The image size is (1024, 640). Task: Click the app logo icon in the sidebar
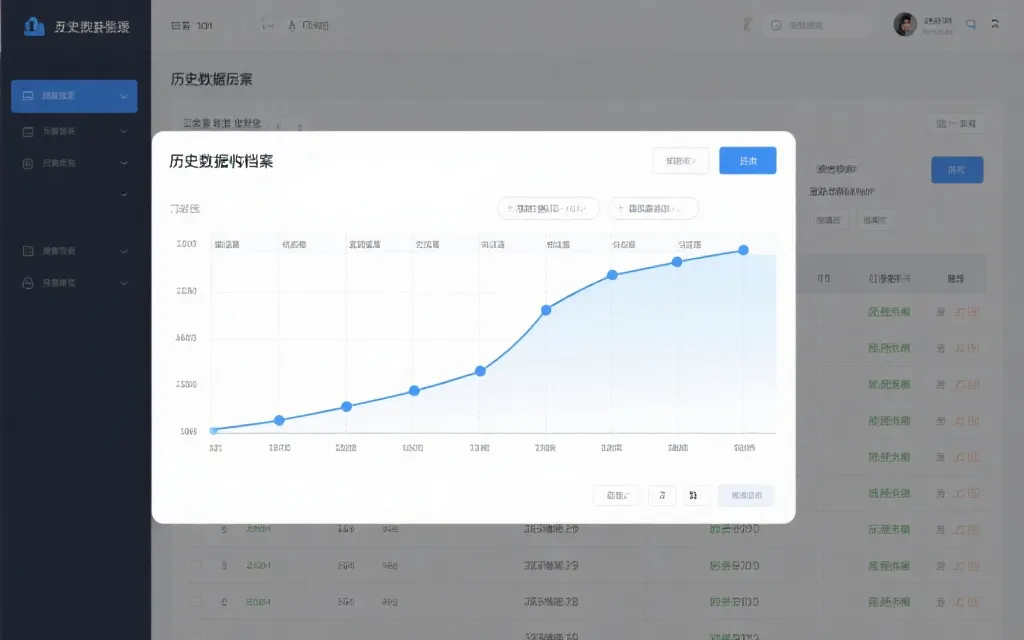[x=33, y=25]
